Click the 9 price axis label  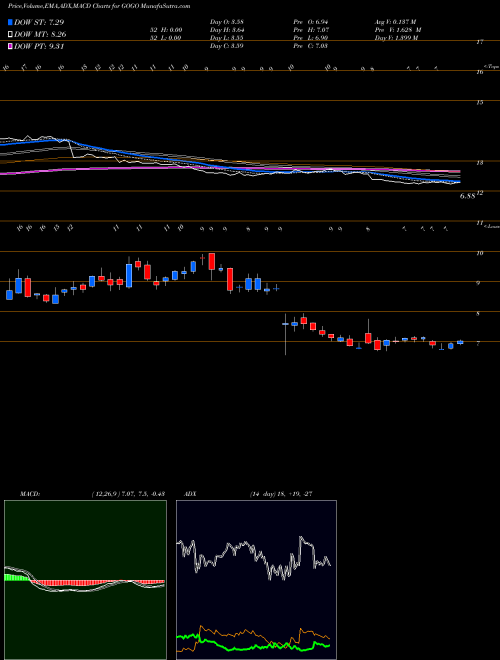[478, 283]
